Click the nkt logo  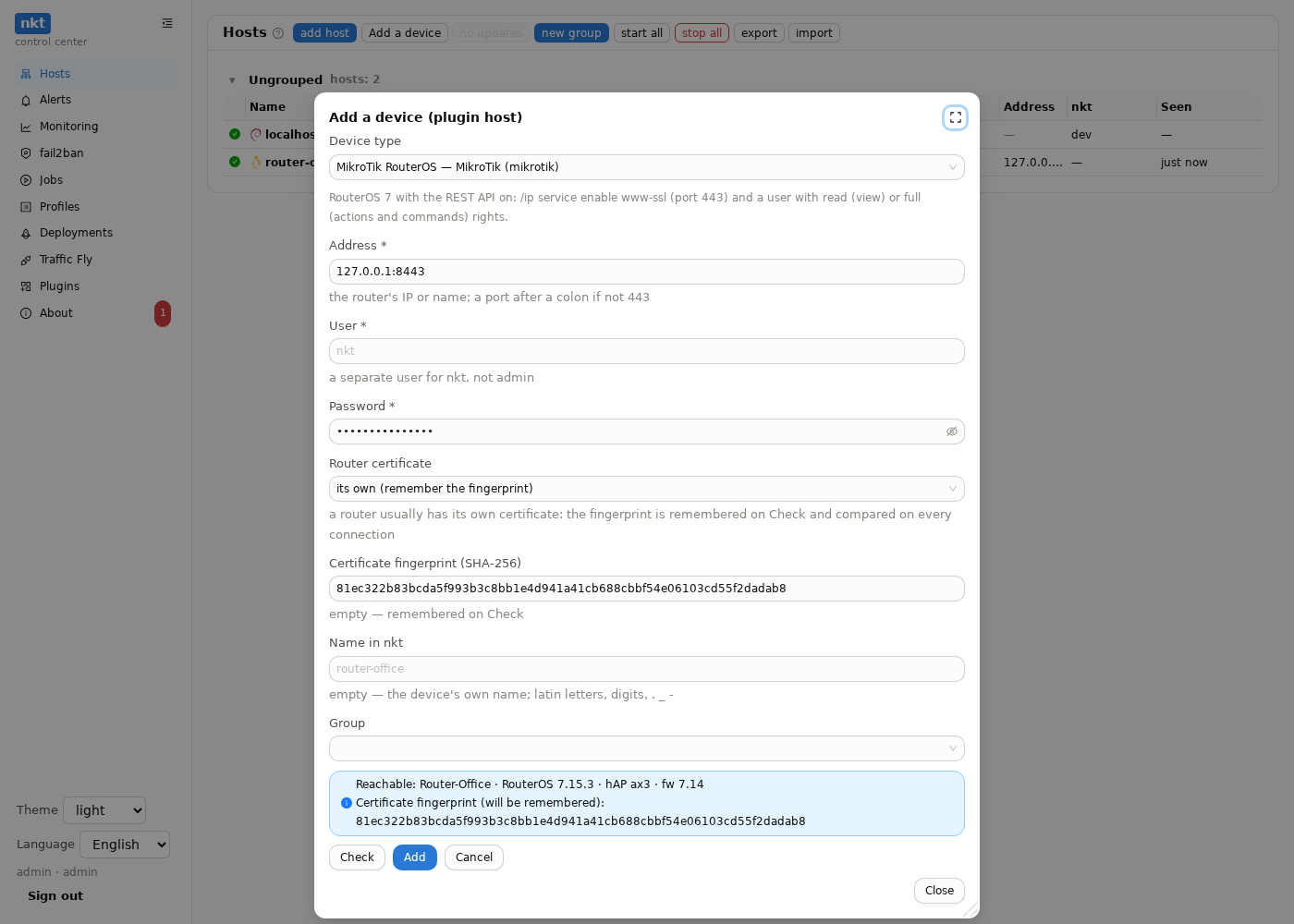32,23
